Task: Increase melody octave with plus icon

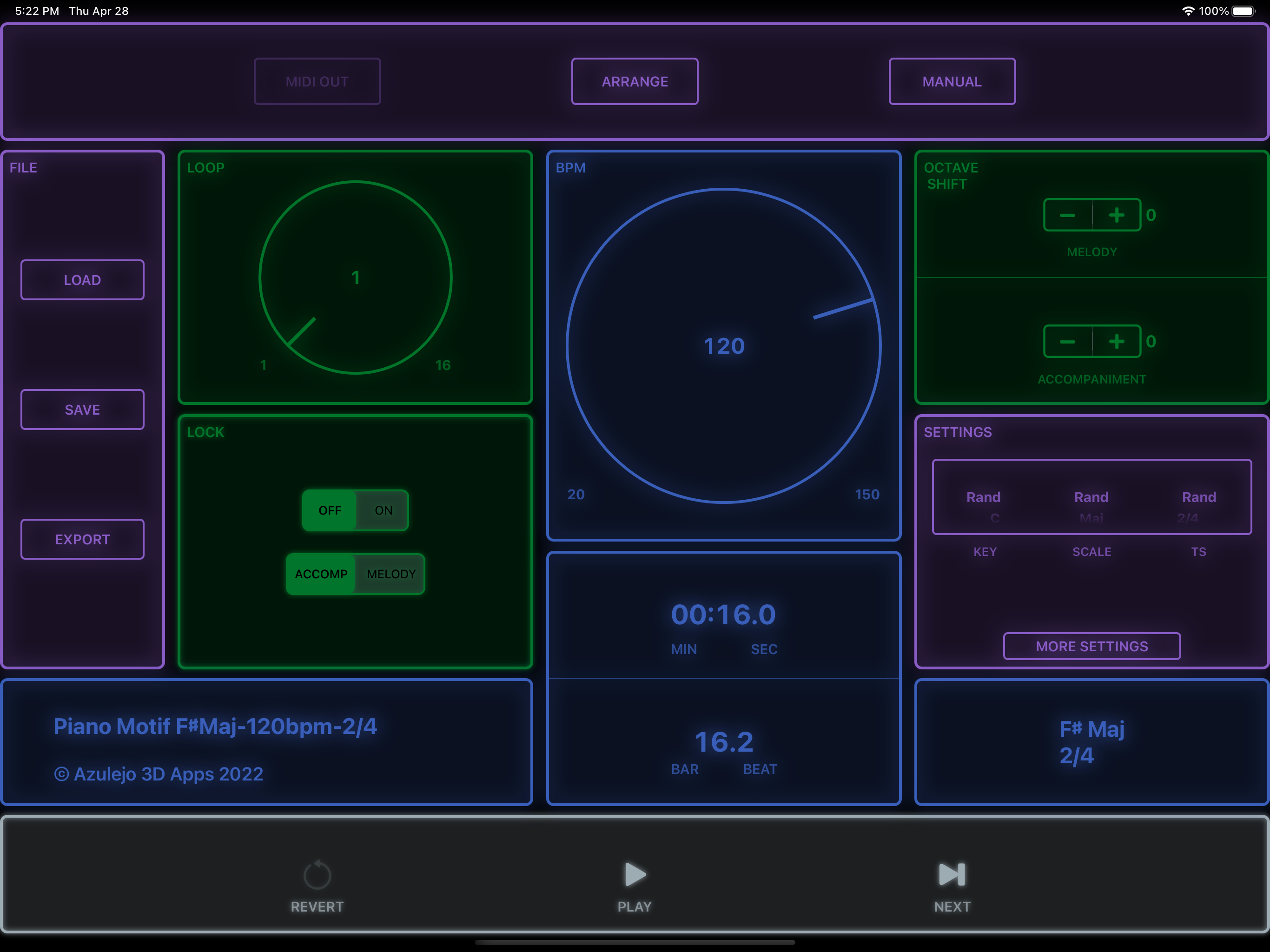Action: 1116,215
